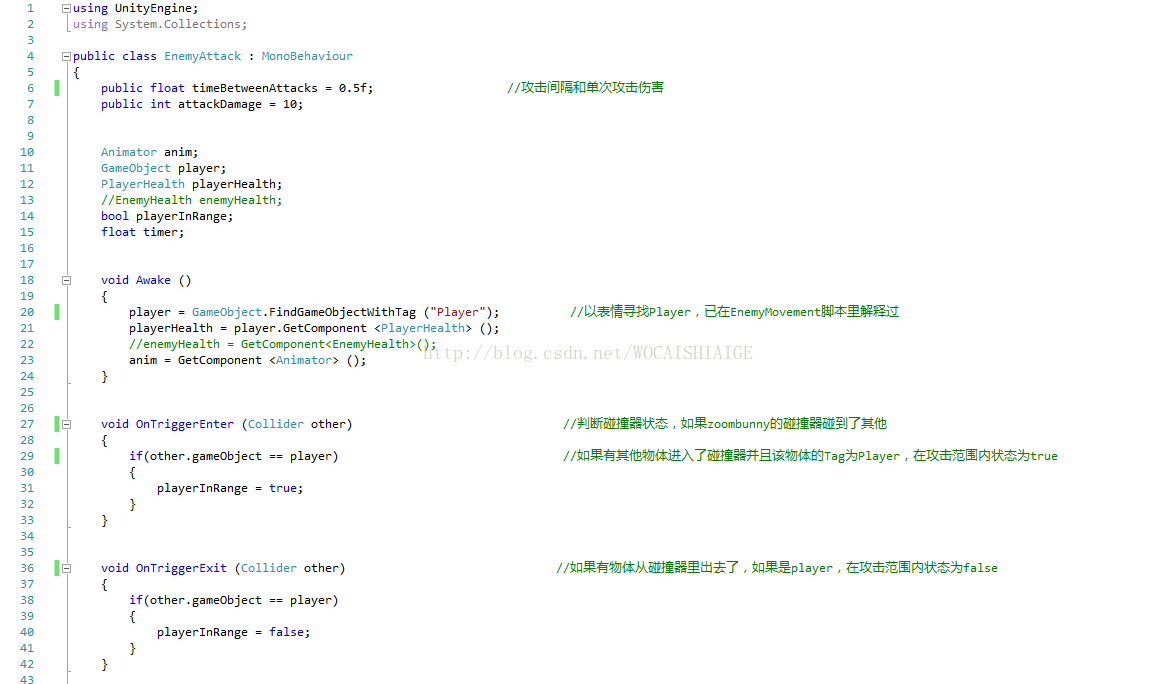Viewport: 1156px width, 684px height.
Task: Click 'GameObject player;' declaration
Action: tap(164, 168)
